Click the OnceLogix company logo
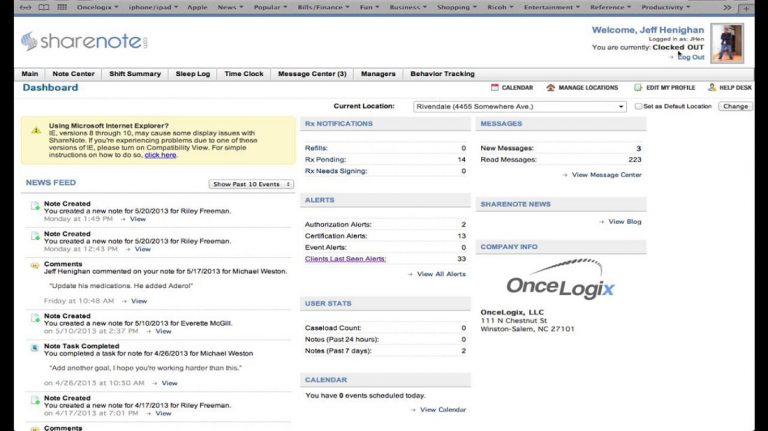This screenshot has height=431, width=768. (x=560, y=281)
